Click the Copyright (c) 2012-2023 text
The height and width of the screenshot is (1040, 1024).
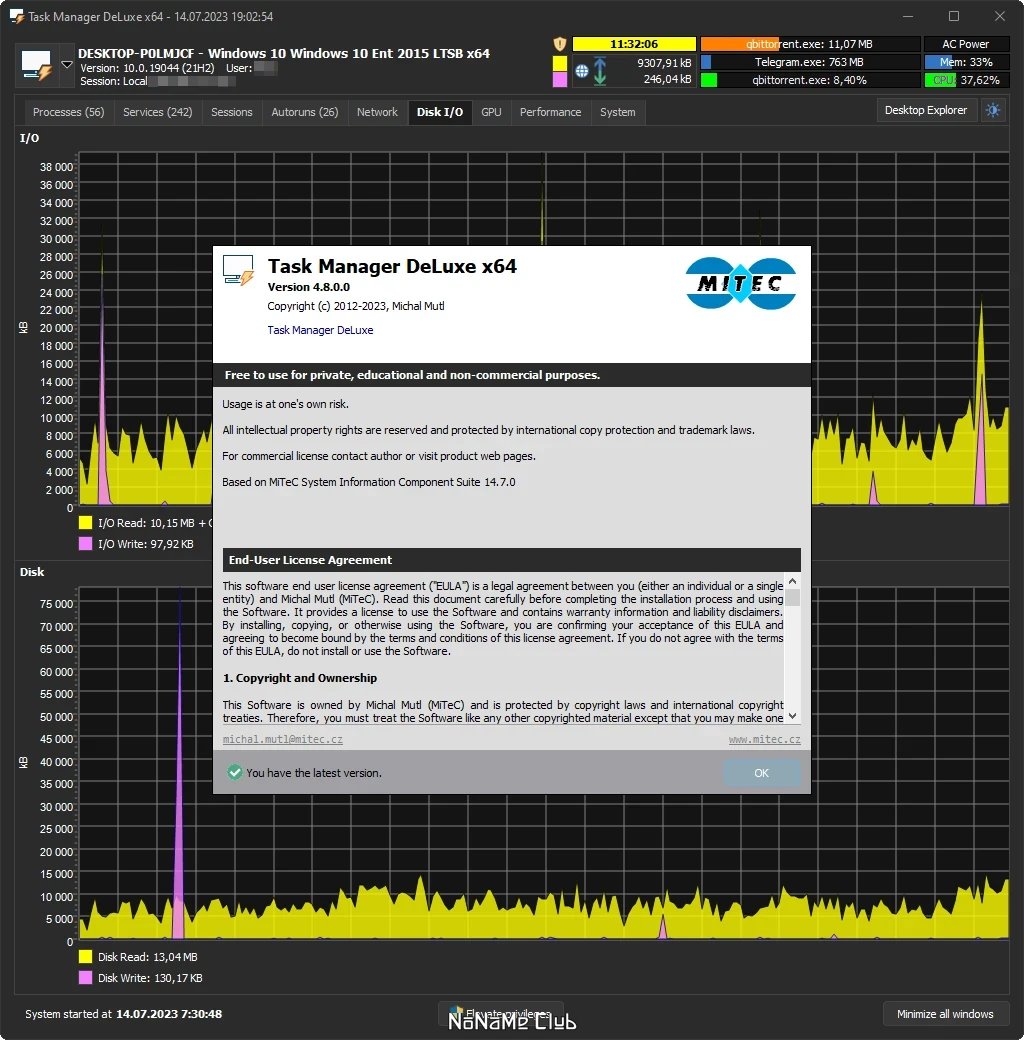coord(355,306)
